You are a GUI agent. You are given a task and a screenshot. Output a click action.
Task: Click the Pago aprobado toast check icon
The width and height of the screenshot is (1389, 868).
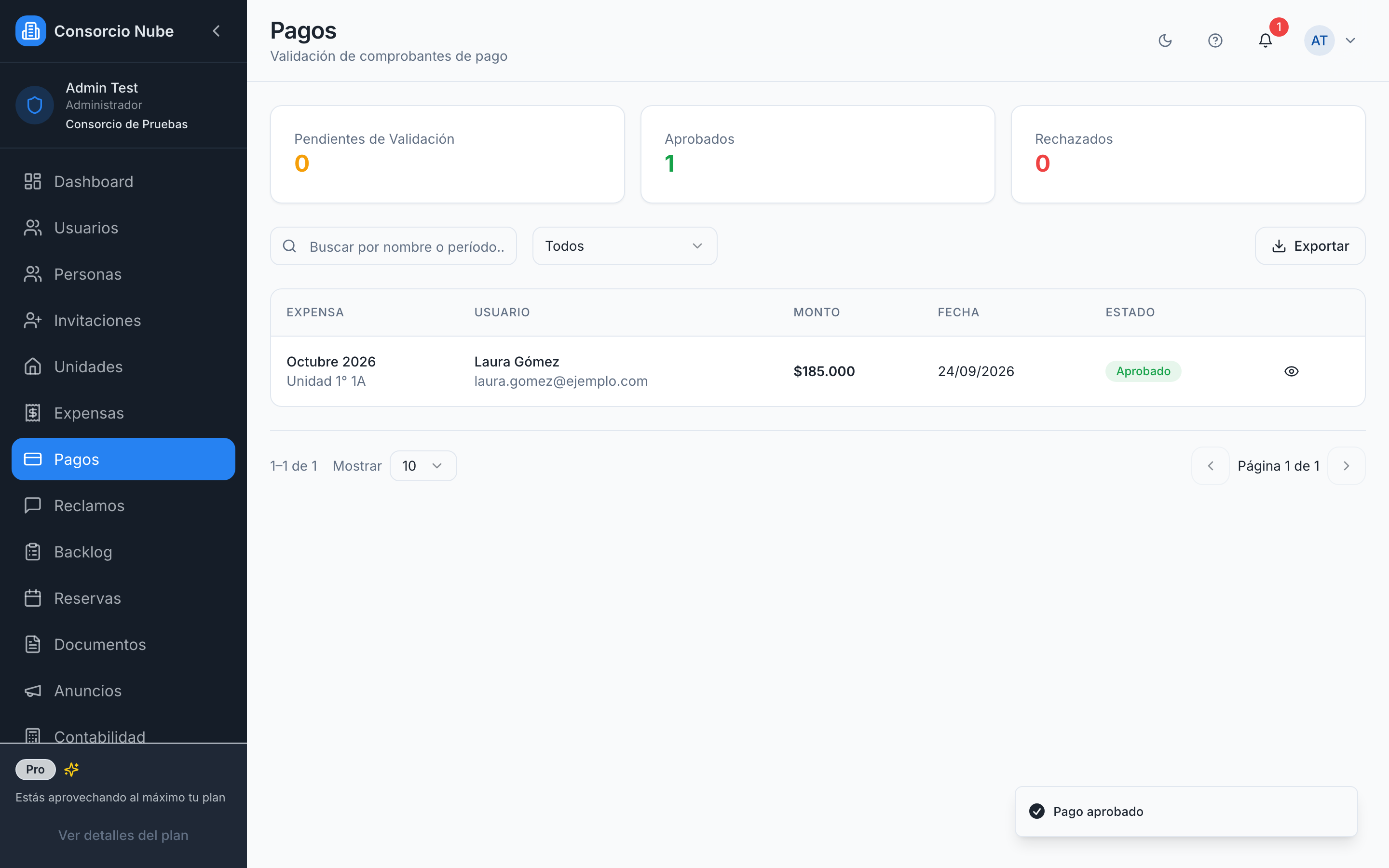(1036, 811)
